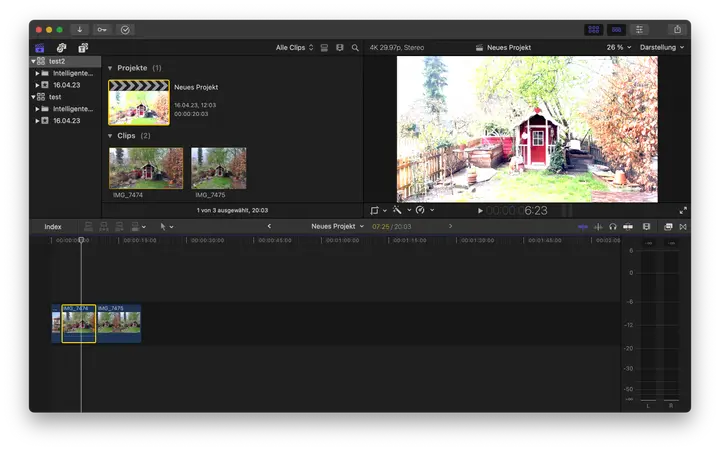Toggle the Browser panel visibility button

(594, 30)
